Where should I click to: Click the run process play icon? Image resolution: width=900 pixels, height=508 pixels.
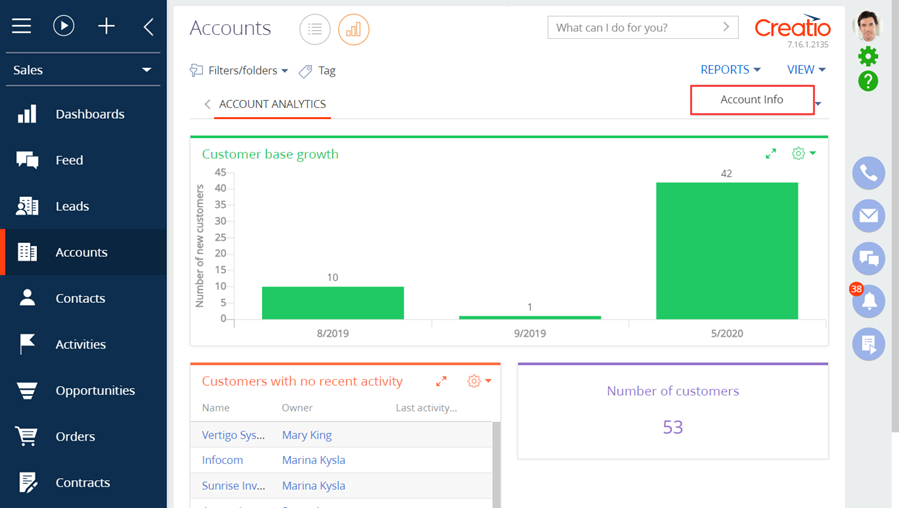64,26
